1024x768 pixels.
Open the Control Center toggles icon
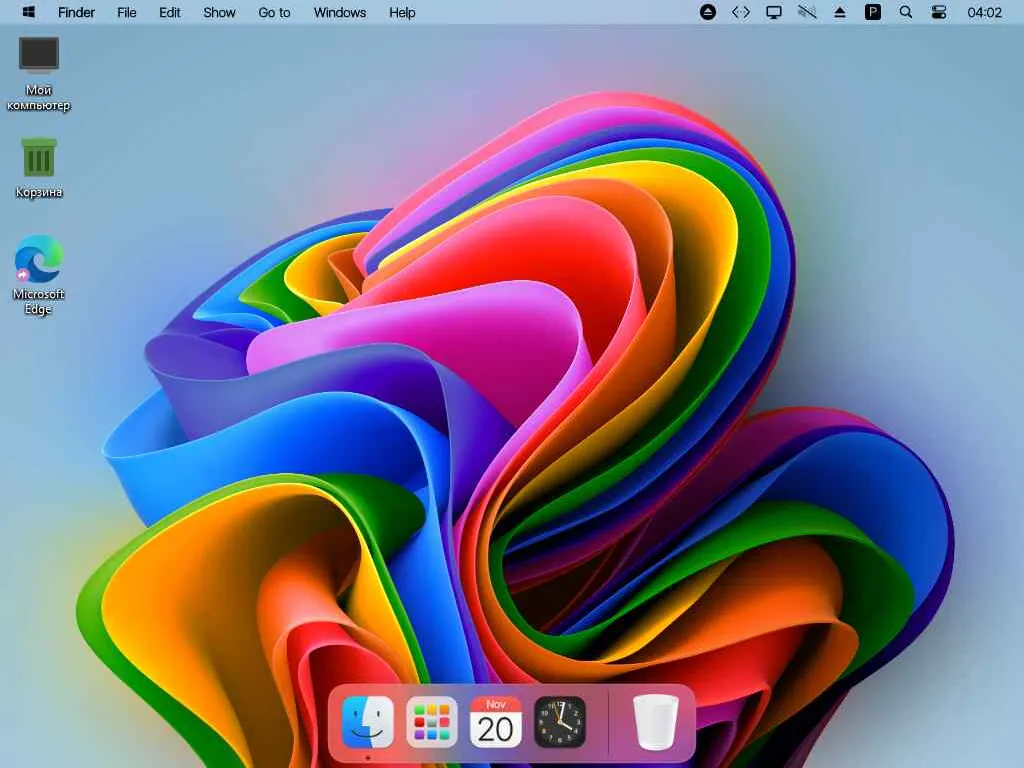pos(938,12)
